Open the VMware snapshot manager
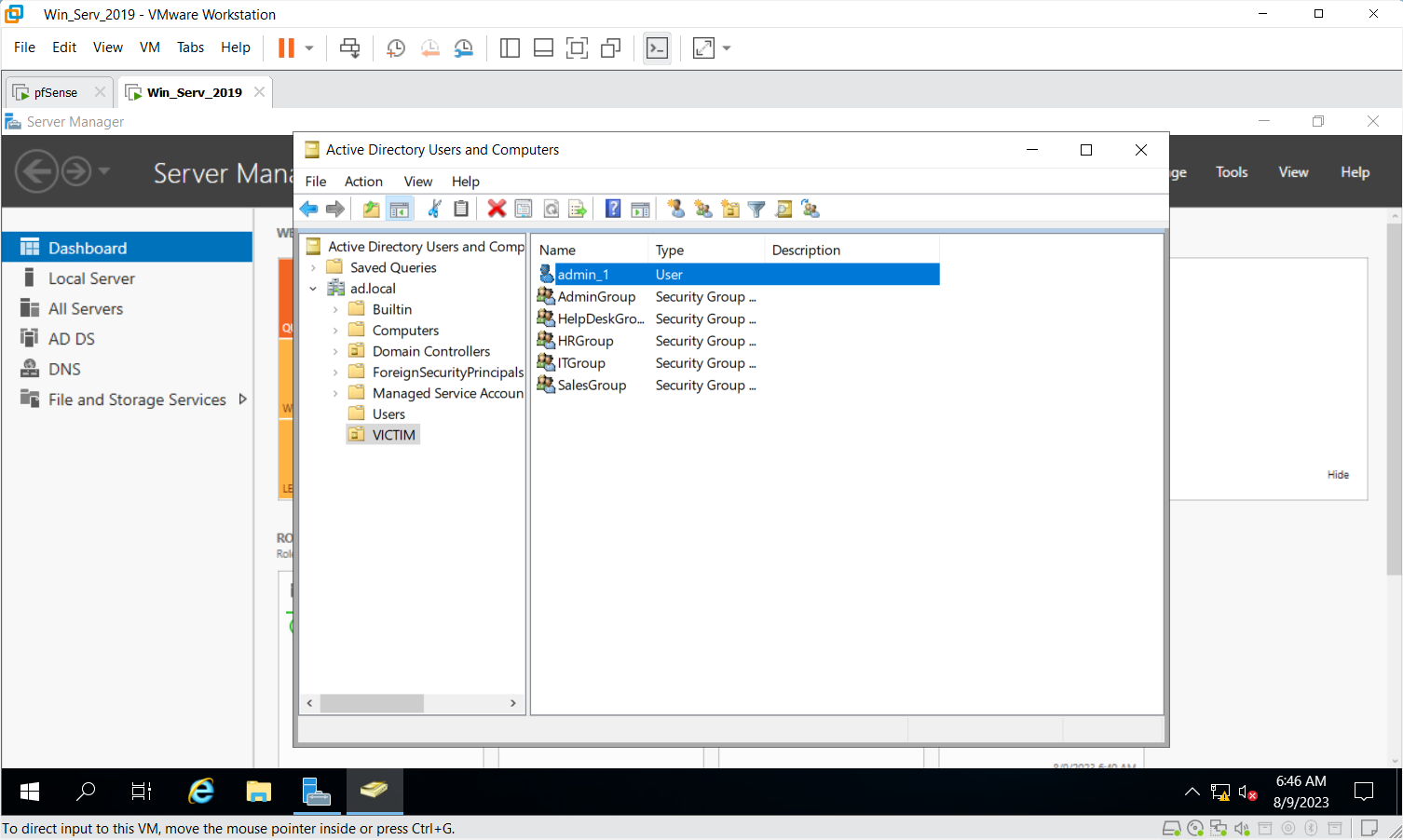Viewport: 1403px width, 840px height. [x=463, y=47]
